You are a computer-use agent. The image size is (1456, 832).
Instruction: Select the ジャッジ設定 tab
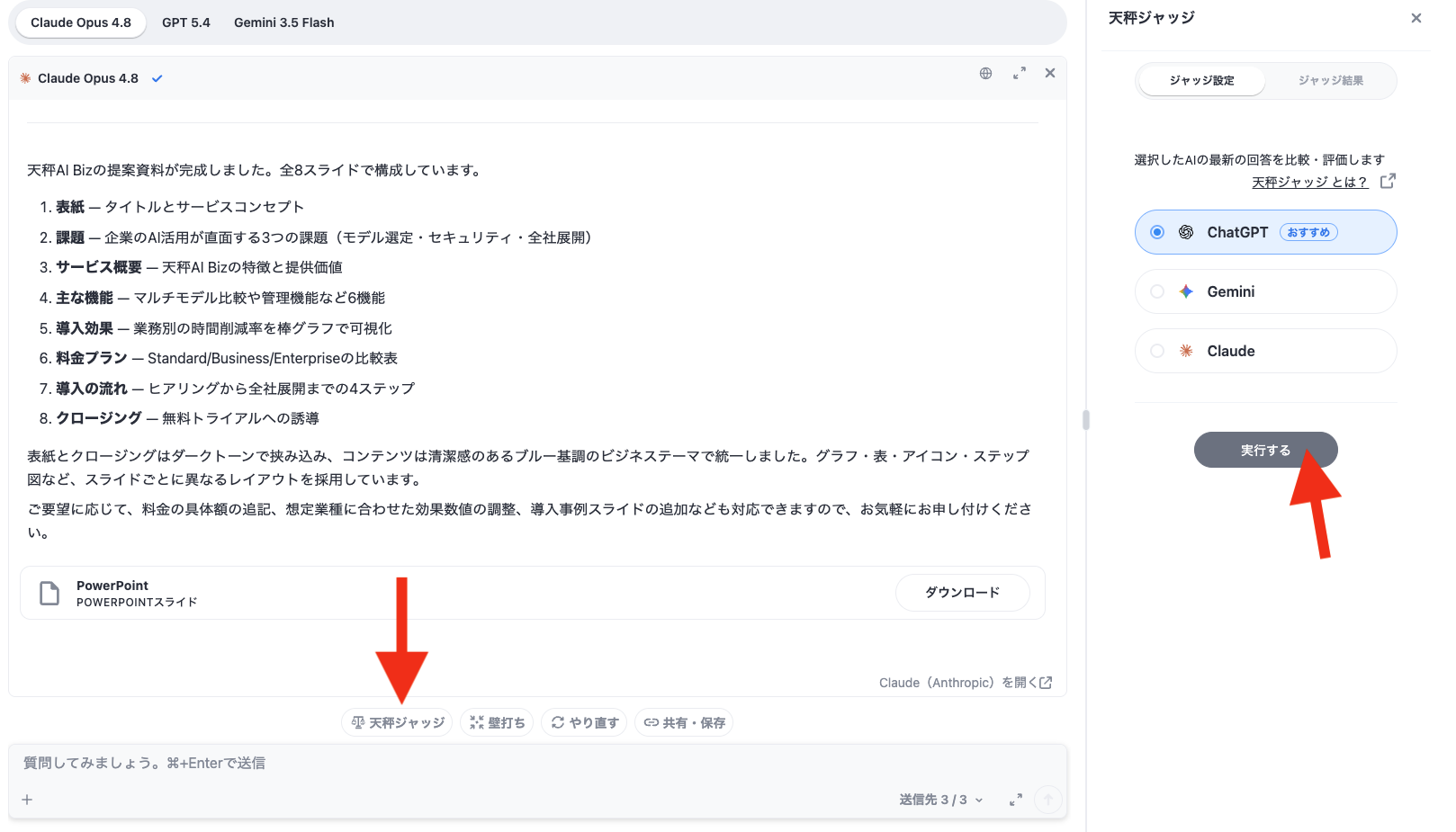click(1201, 81)
